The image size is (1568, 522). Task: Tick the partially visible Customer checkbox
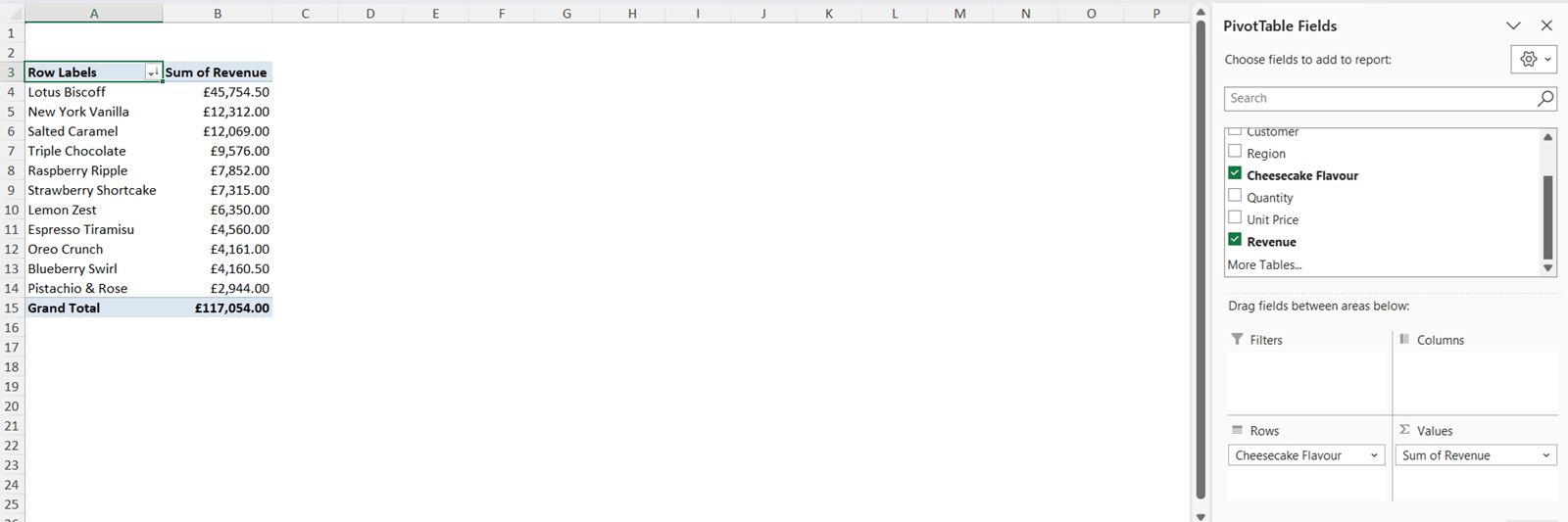point(1235,131)
